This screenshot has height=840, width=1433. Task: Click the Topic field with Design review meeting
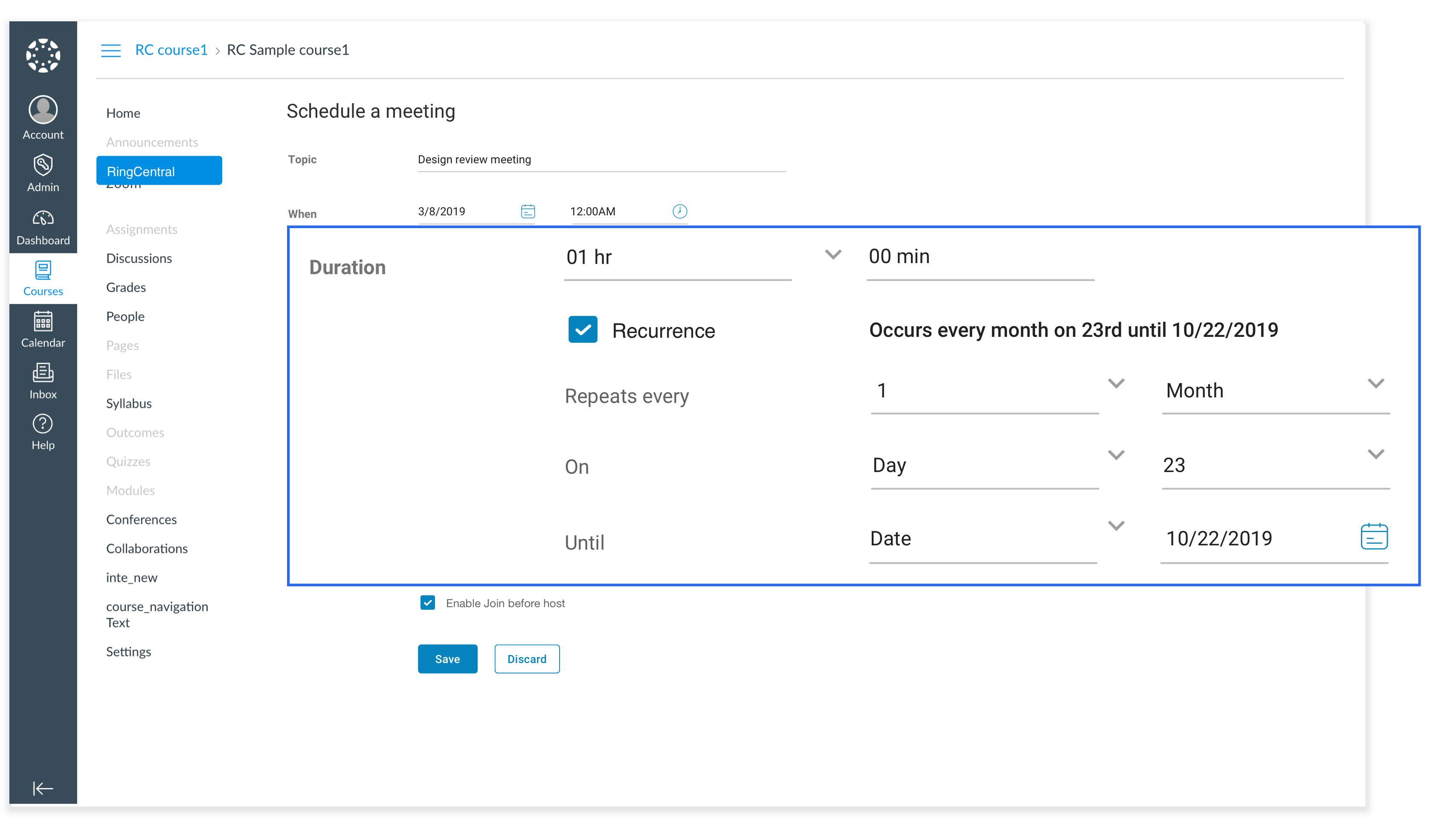(602, 160)
